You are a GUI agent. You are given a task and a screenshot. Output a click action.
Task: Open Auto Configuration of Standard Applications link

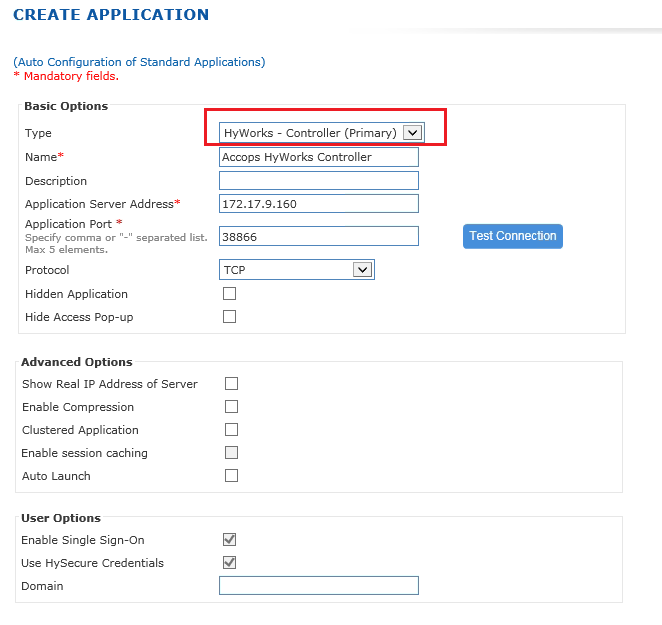tap(139, 62)
